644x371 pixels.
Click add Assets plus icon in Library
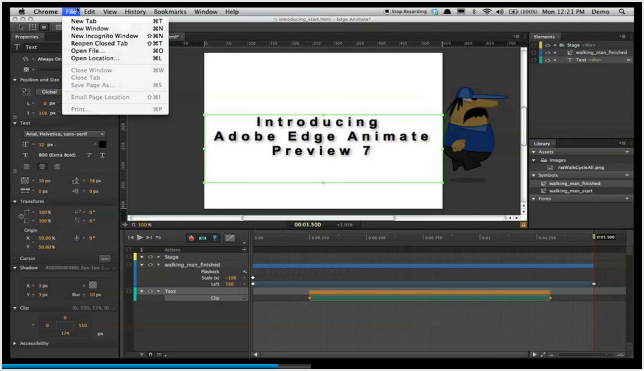coord(627,152)
